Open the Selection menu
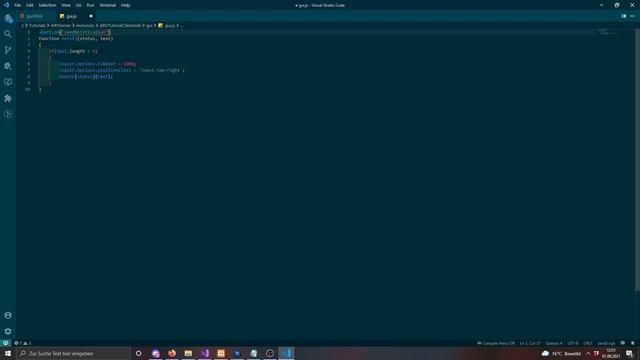The image size is (640, 360). 47,5
